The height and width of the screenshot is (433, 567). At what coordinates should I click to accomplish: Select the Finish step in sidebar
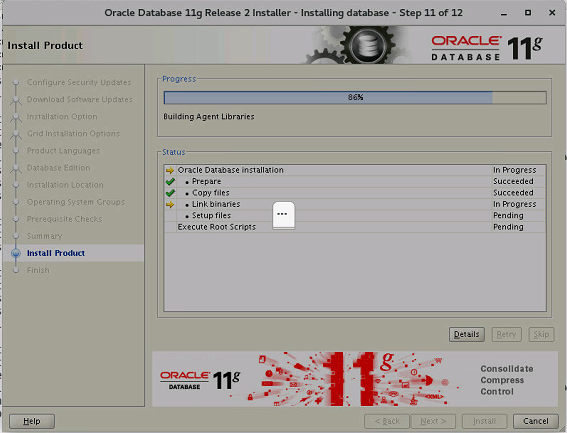(38, 270)
